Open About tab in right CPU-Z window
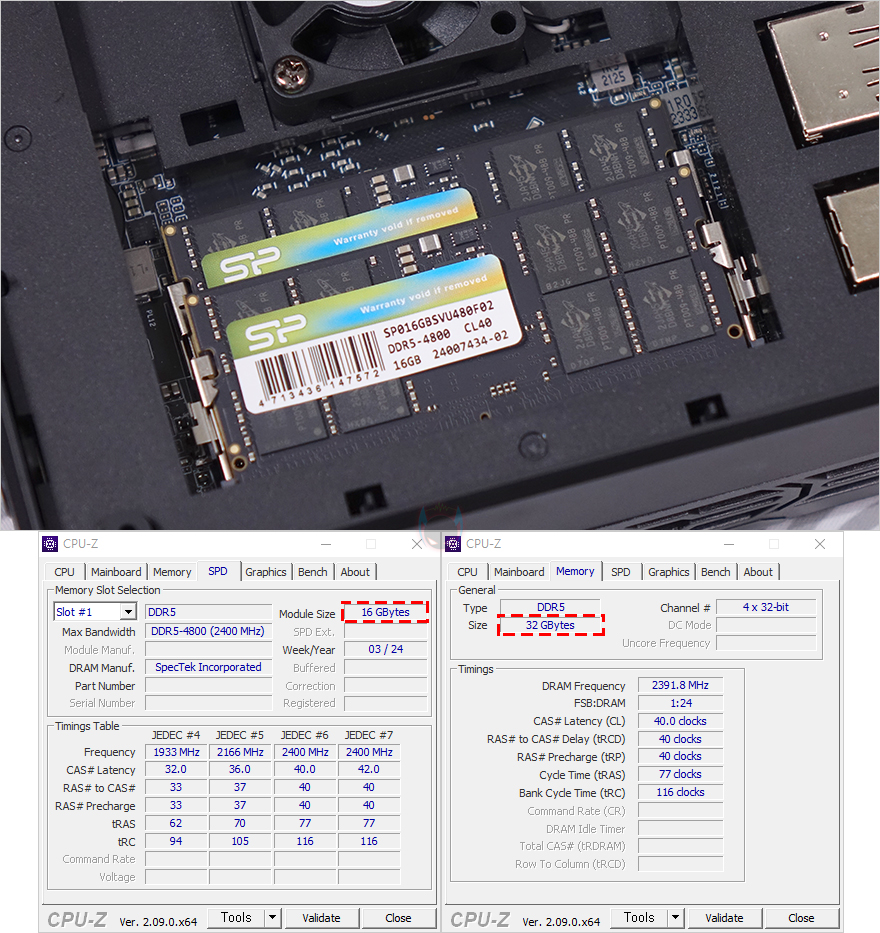The height and width of the screenshot is (933, 880). click(x=758, y=572)
